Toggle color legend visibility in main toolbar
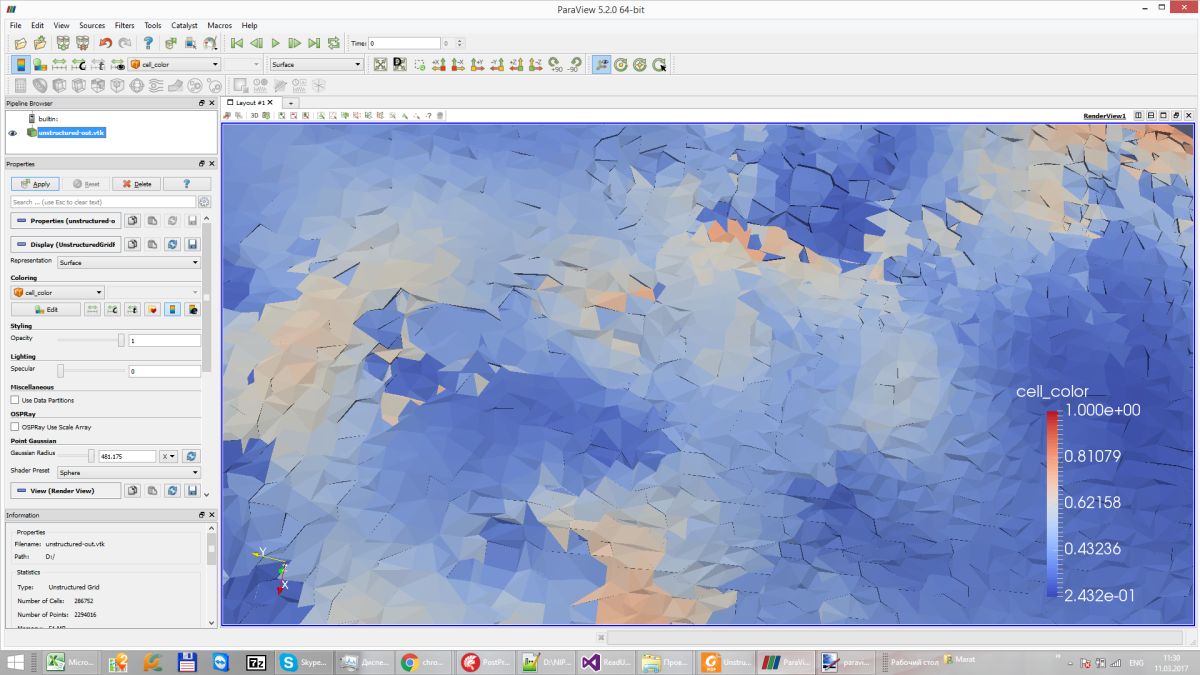The width and height of the screenshot is (1200, 675). tap(20, 64)
